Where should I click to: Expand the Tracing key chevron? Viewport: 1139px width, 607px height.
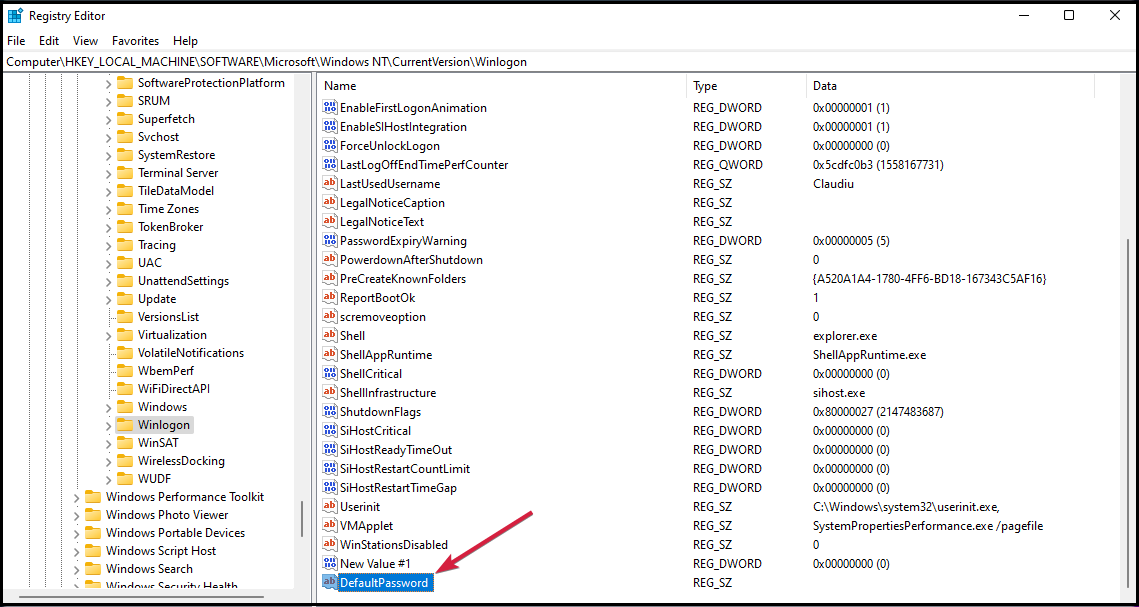(x=108, y=245)
